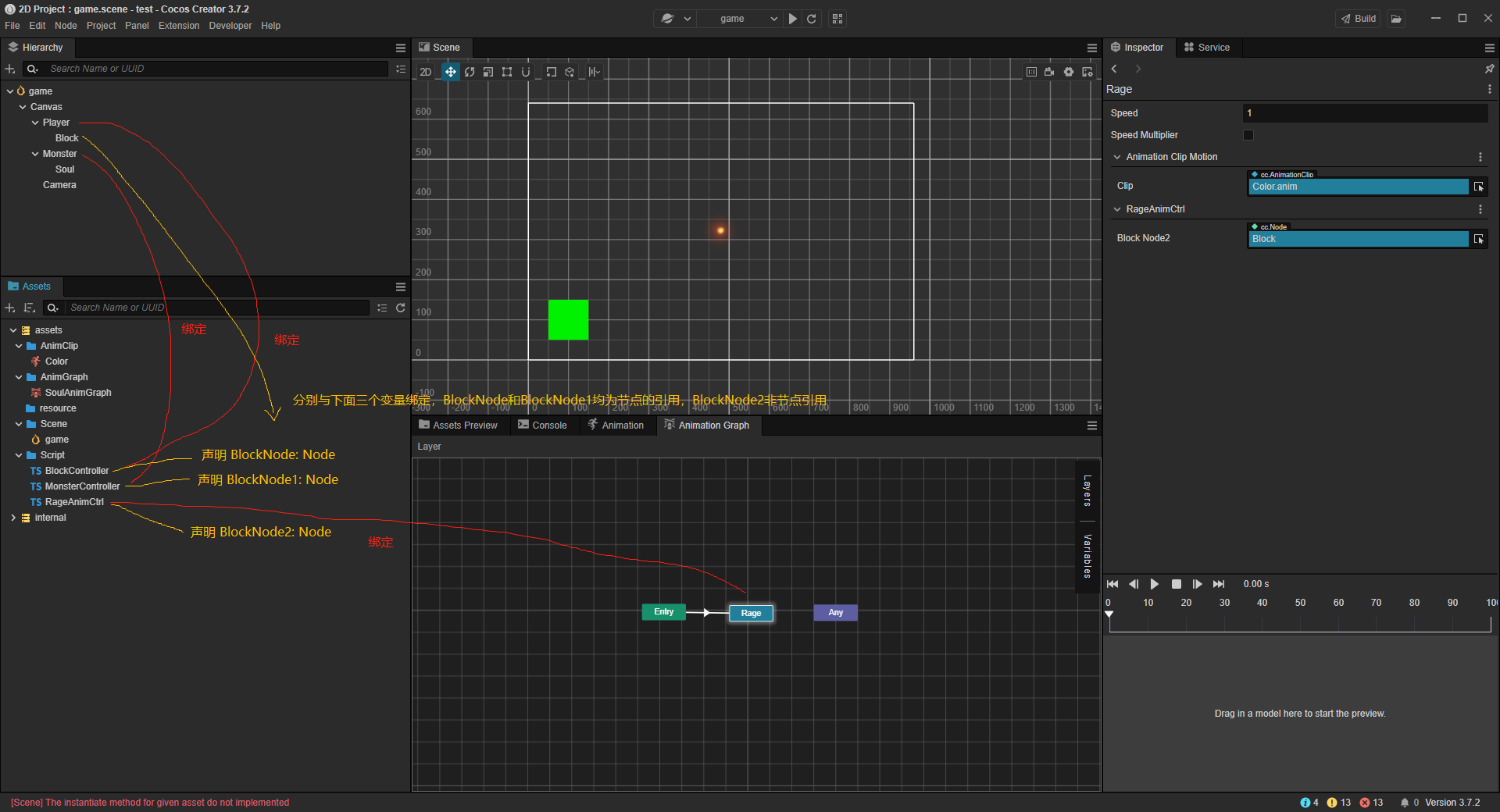
Task: Locate the Color.anim clip with picker icon
Action: 1479,187
